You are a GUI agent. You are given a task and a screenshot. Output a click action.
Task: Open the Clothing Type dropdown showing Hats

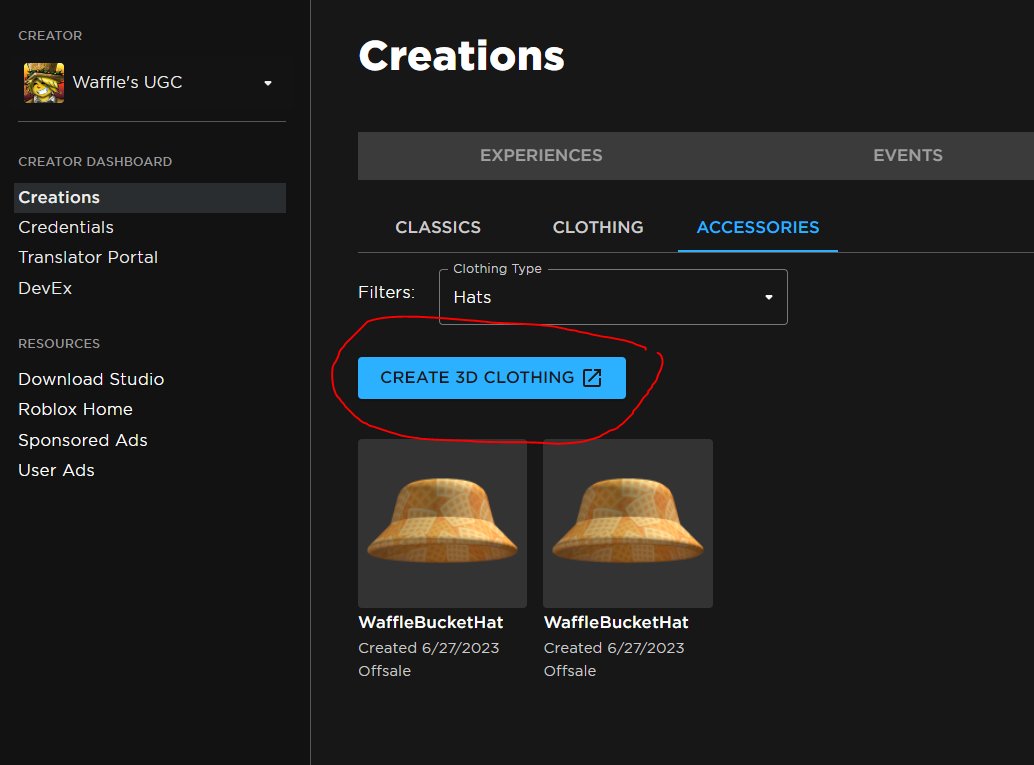click(x=613, y=297)
